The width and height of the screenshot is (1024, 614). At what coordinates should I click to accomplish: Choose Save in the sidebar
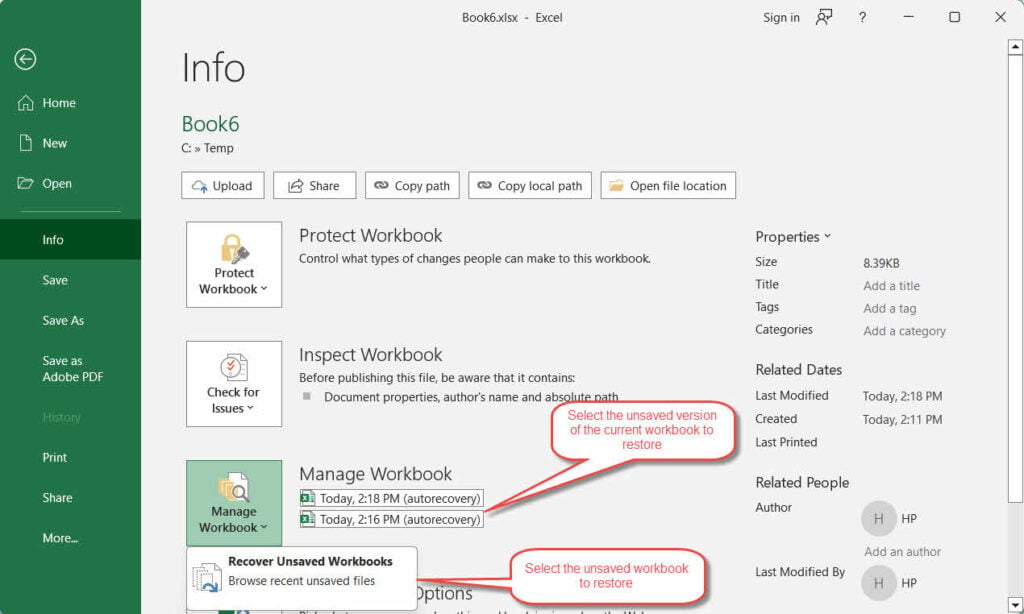click(x=55, y=280)
